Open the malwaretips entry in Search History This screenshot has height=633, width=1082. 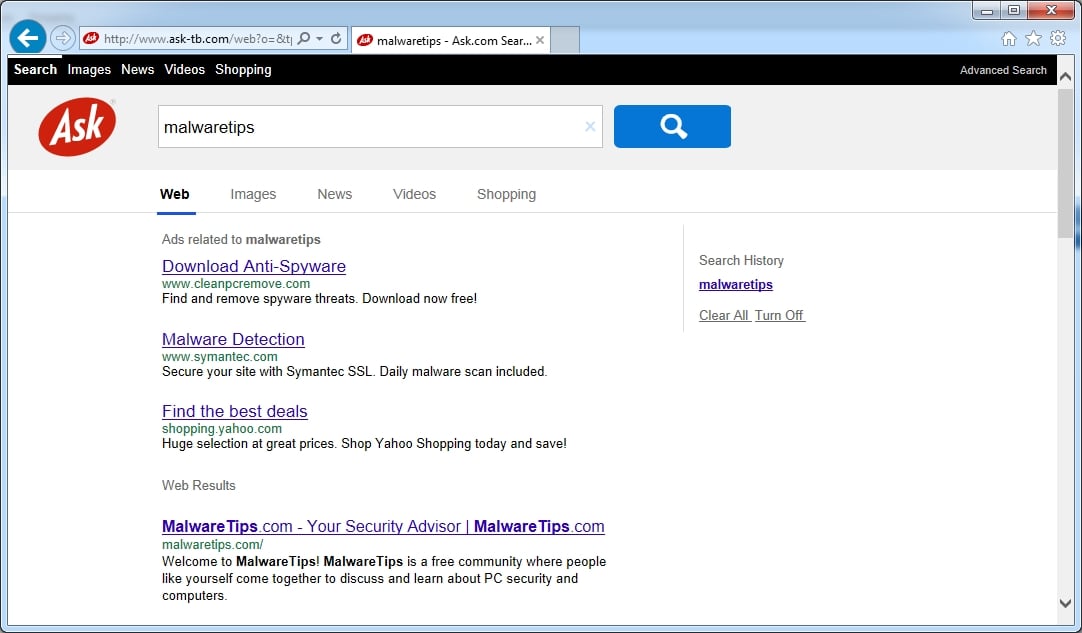tap(735, 284)
